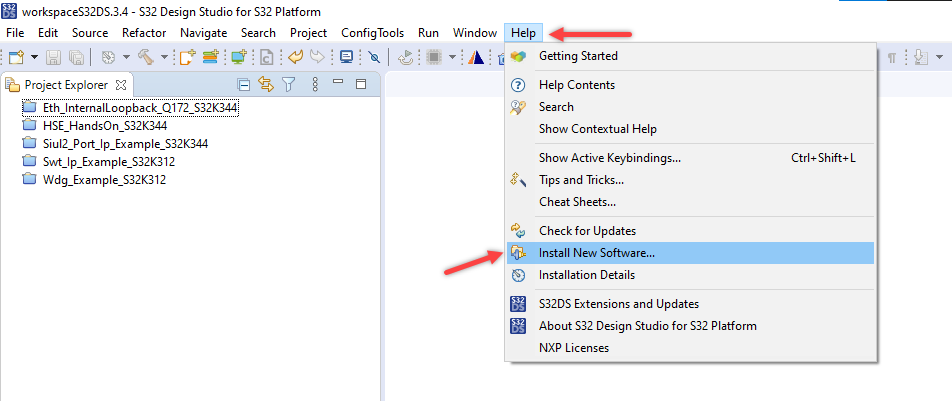Open the Source menu

click(x=90, y=33)
